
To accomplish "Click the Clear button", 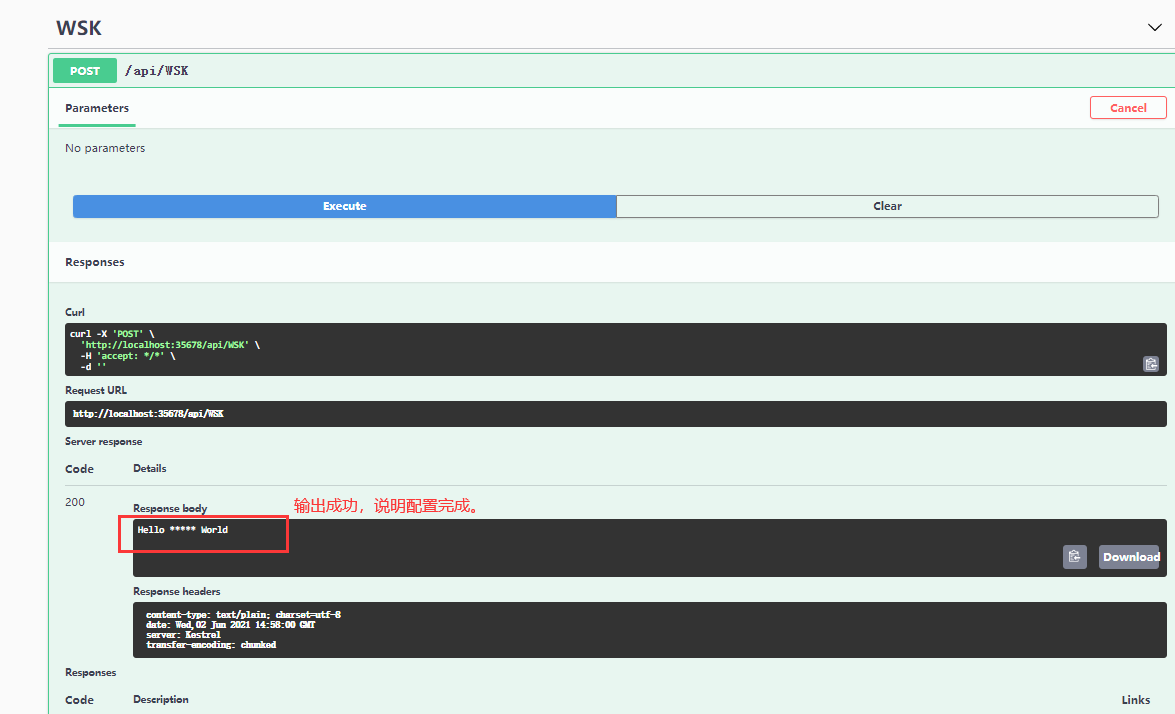I will tap(887, 206).
